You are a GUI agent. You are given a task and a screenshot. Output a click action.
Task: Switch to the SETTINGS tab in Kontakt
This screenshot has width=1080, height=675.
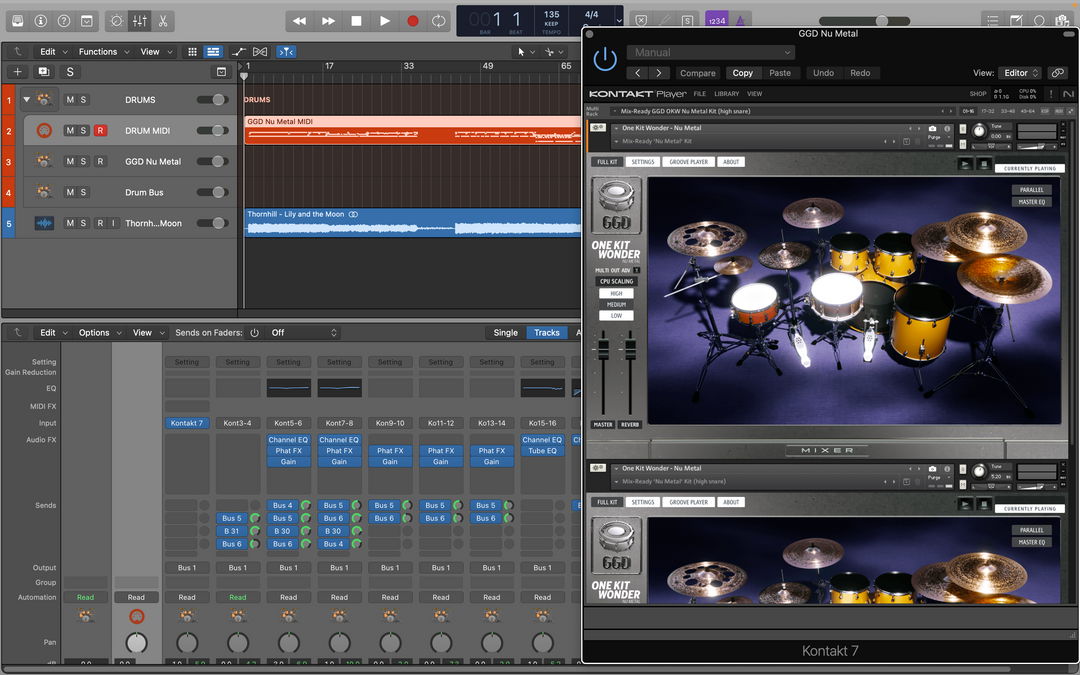[x=641, y=161]
